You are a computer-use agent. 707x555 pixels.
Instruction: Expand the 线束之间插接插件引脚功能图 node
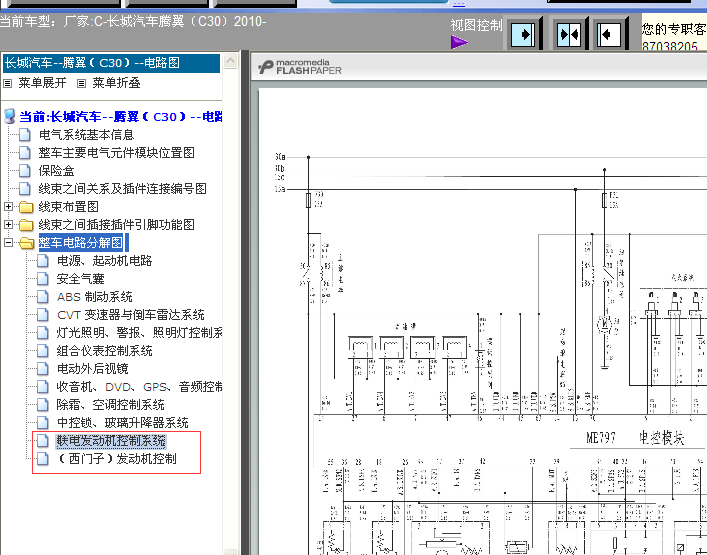[8, 225]
